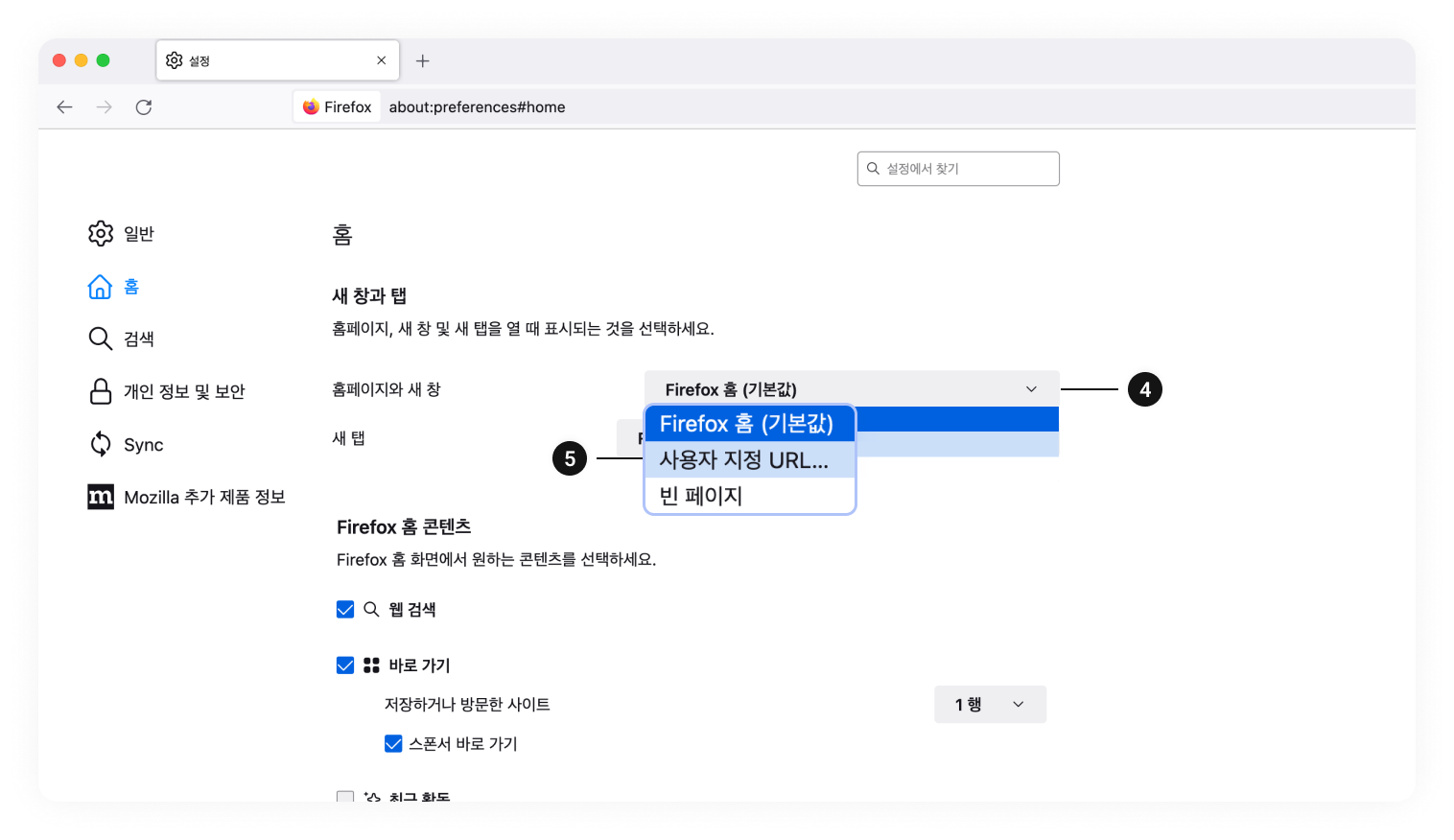Open a new tab with the plus button
The width and height of the screenshot is (1454, 840).
422,59
